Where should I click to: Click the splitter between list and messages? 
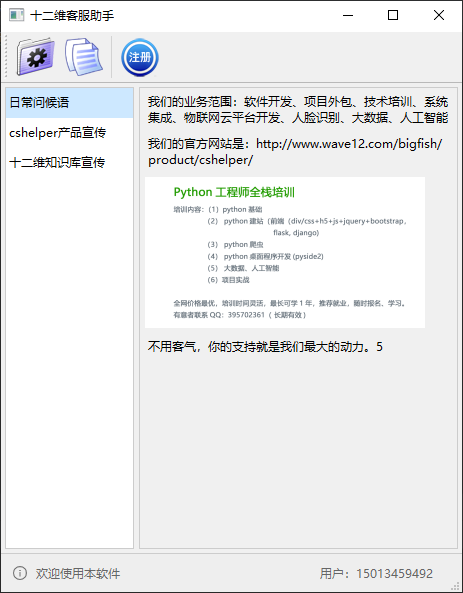coord(137,318)
